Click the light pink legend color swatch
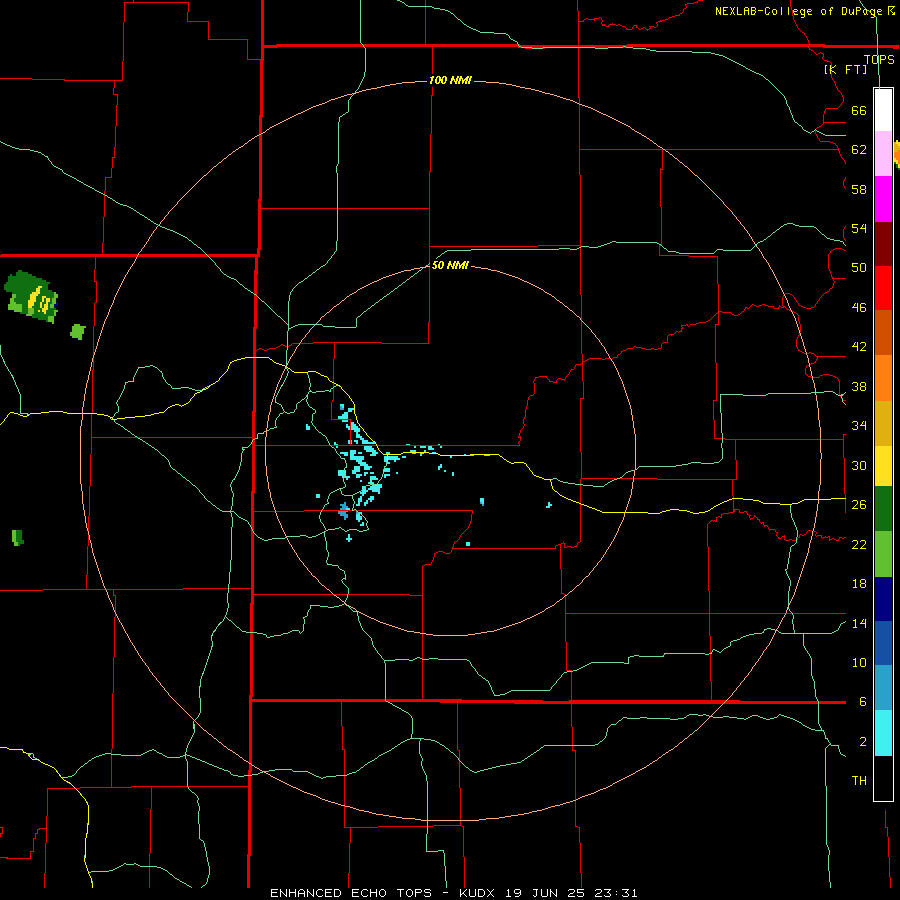Viewport: 900px width, 900px height. (883, 154)
